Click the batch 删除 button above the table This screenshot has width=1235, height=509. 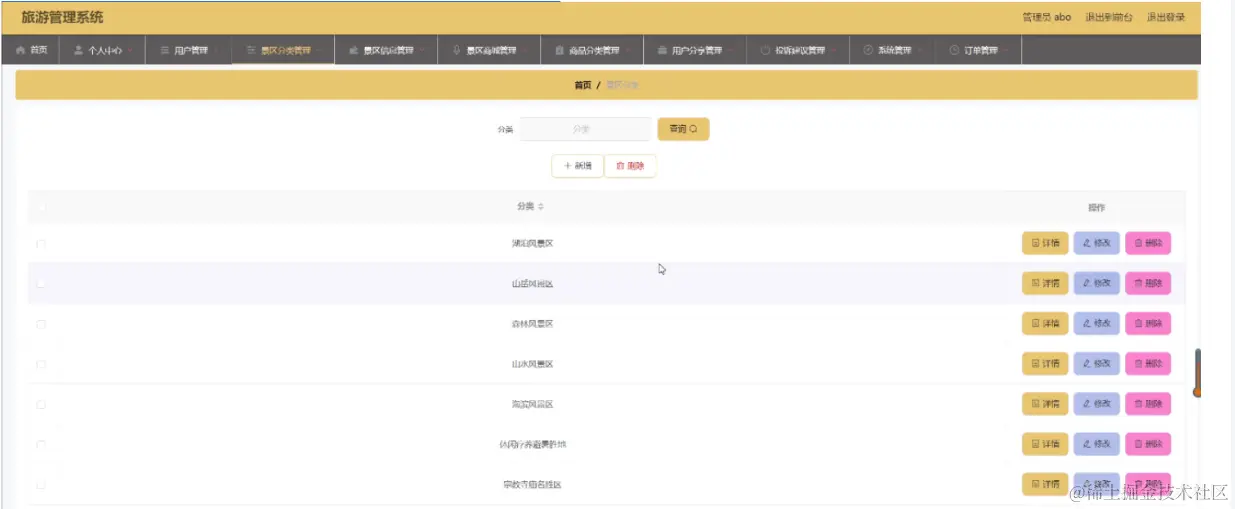(630, 166)
